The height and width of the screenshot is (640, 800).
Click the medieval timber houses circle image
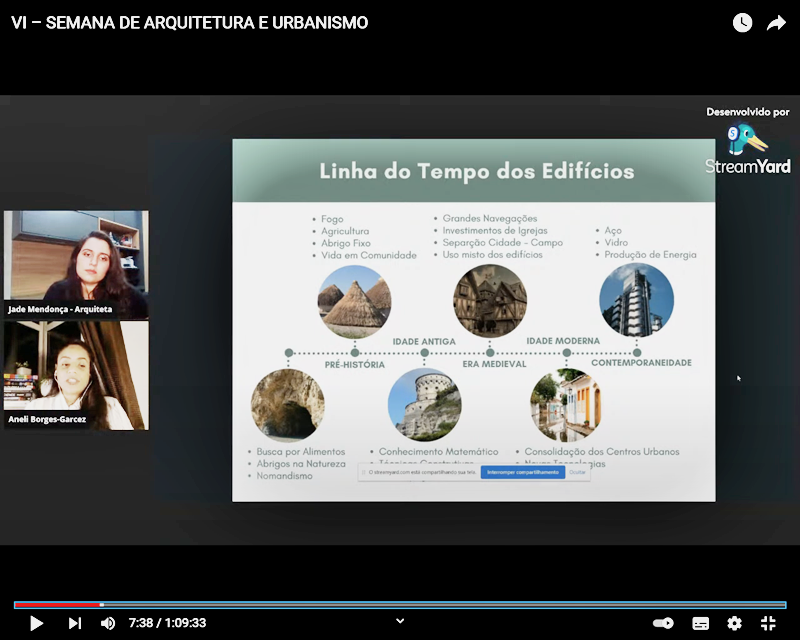point(490,301)
